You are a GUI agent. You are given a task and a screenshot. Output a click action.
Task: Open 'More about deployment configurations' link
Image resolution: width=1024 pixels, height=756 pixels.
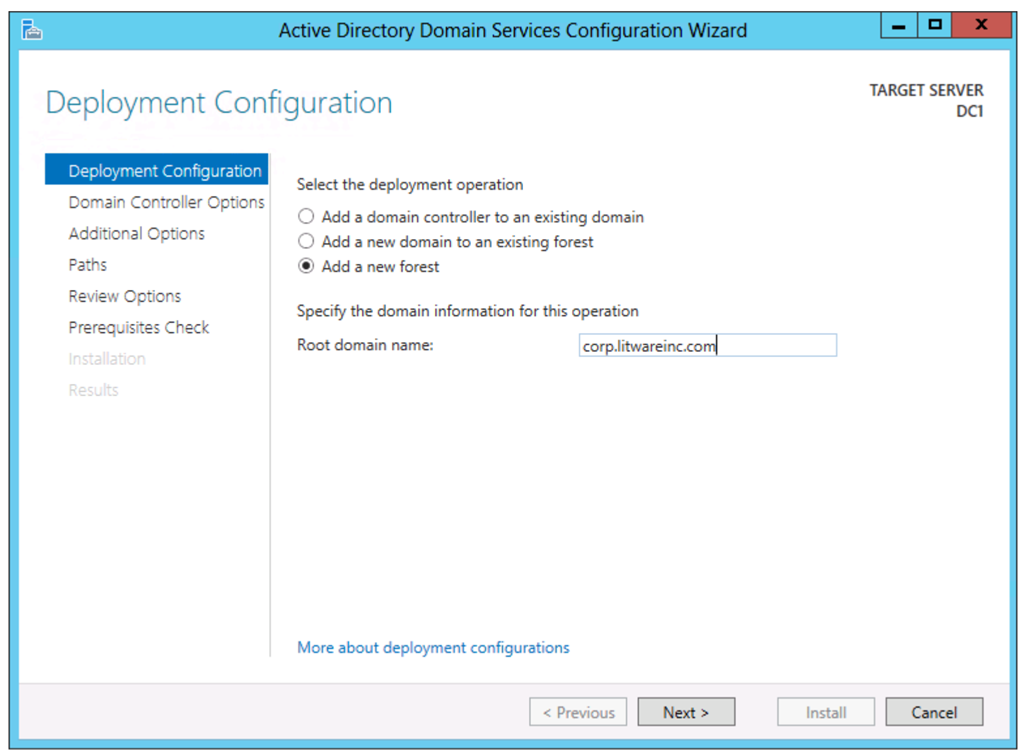[x=433, y=648]
